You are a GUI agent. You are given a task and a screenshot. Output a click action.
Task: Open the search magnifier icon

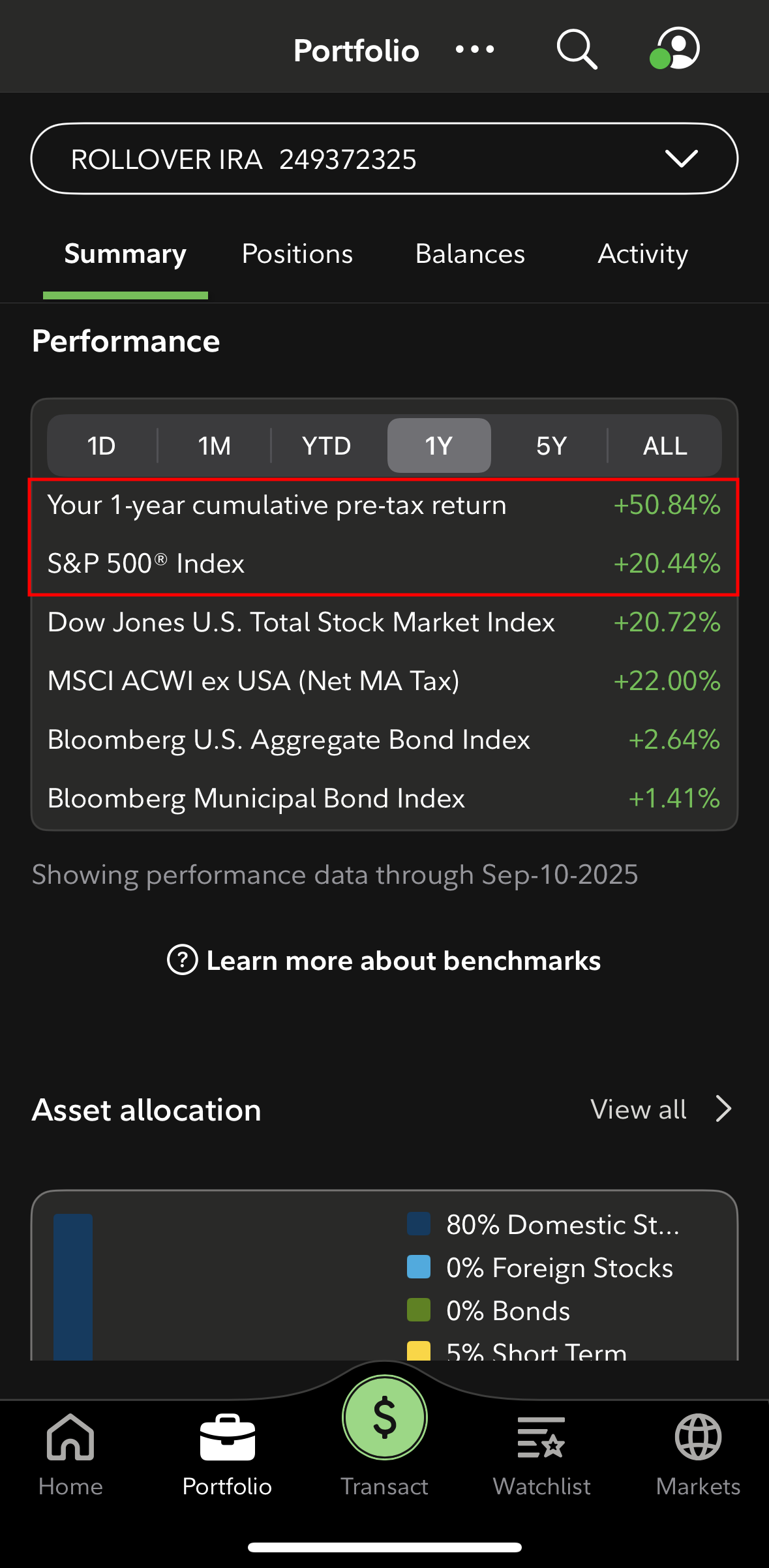[x=577, y=49]
